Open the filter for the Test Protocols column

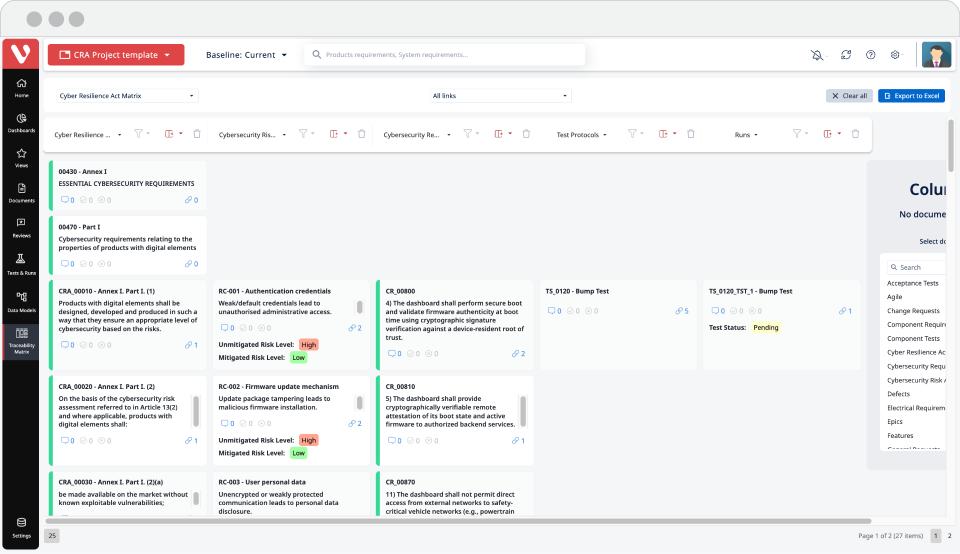click(x=634, y=133)
